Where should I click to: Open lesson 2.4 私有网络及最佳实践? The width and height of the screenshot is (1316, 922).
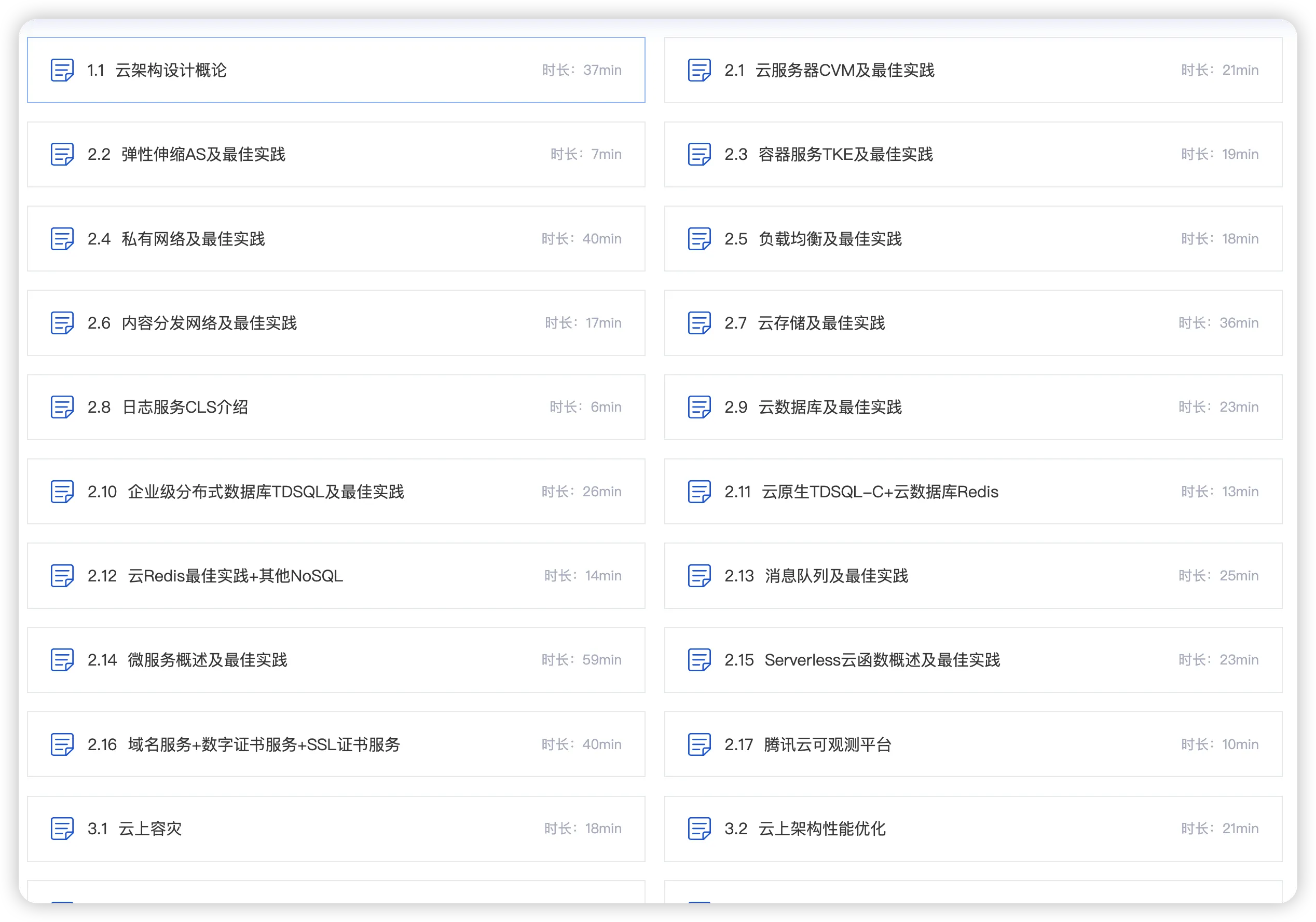point(336,238)
